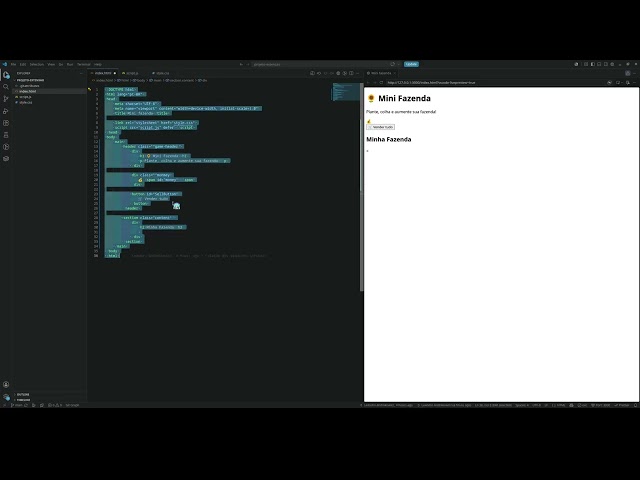The width and height of the screenshot is (640, 480).
Task: Click the VS Code logo icon
Action: (4, 64)
